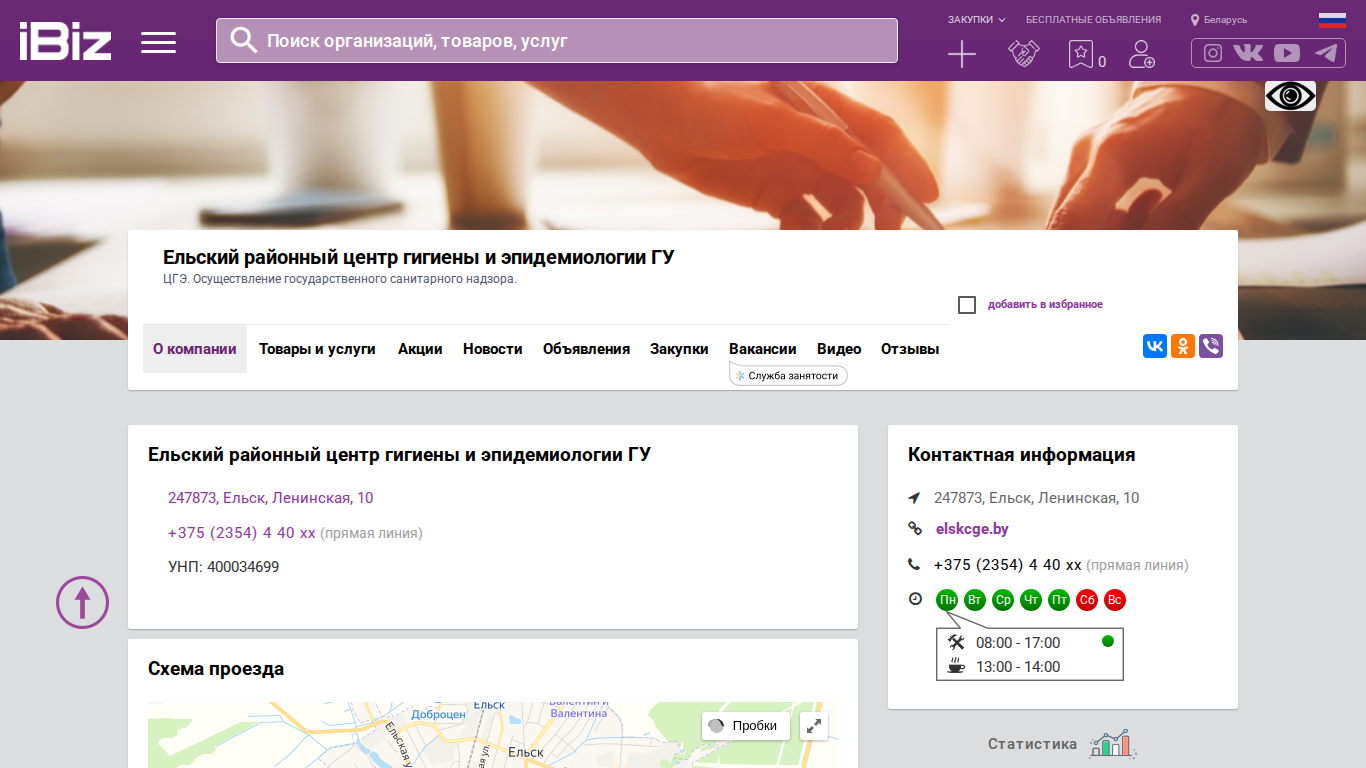The image size is (1366, 768).
Task: Click phone number in company card
Action: point(242,533)
